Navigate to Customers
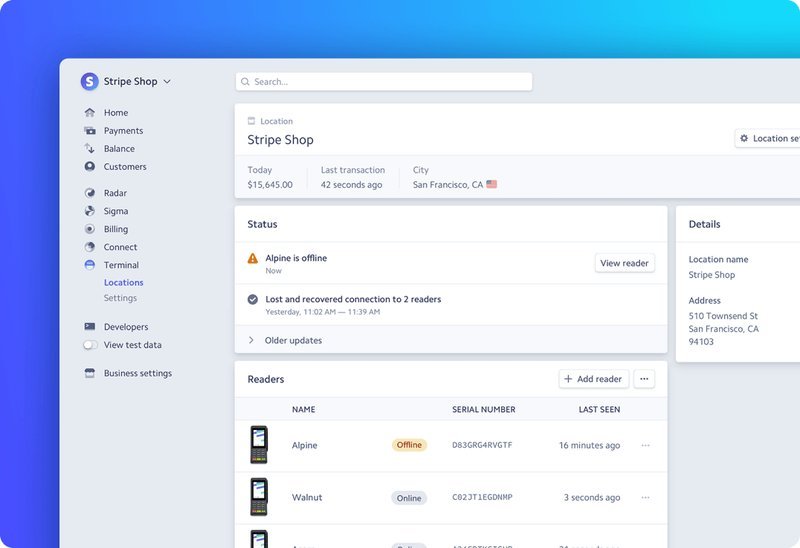 pos(125,166)
